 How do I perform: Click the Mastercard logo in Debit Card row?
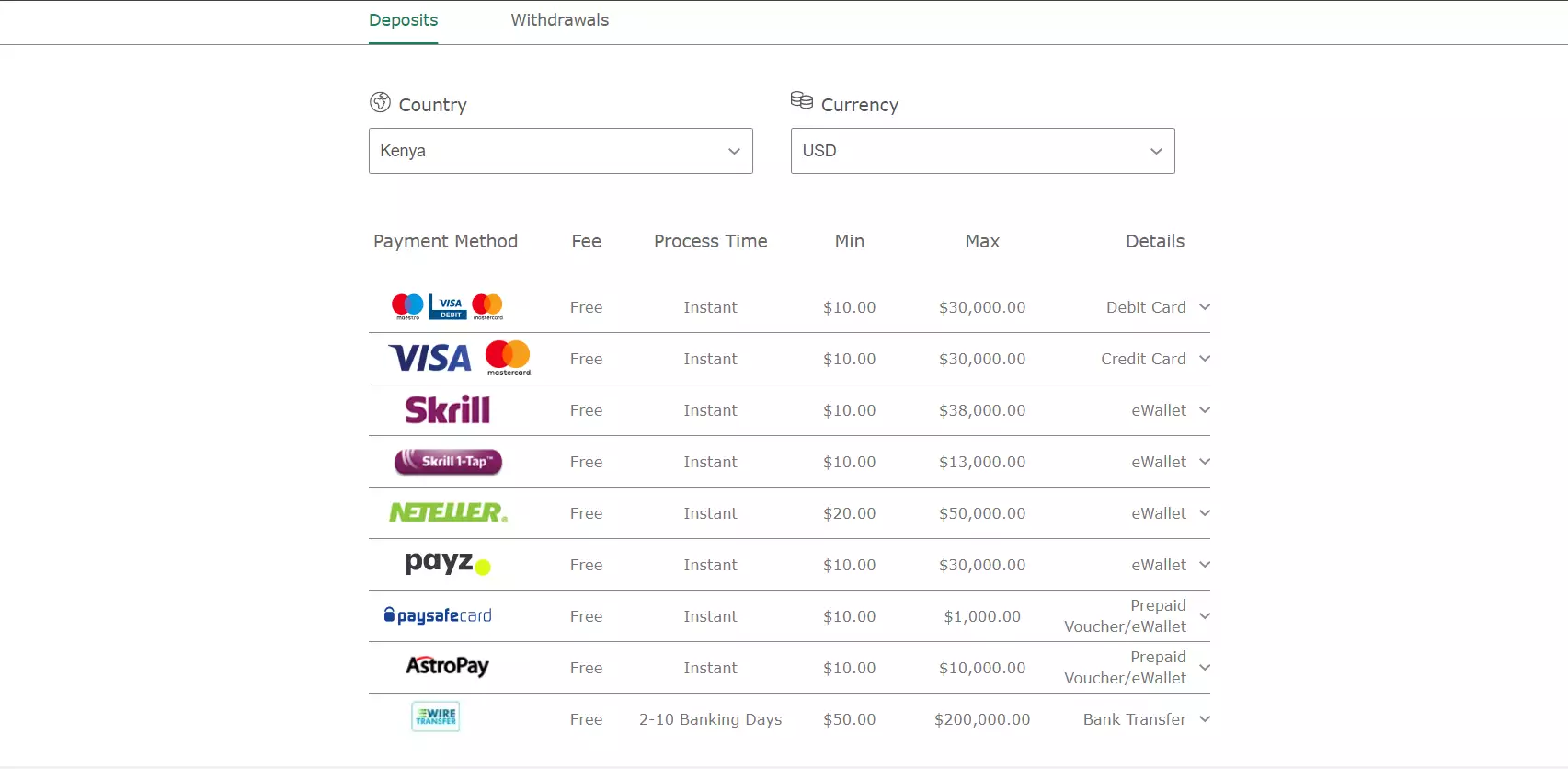click(x=487, y=306)
